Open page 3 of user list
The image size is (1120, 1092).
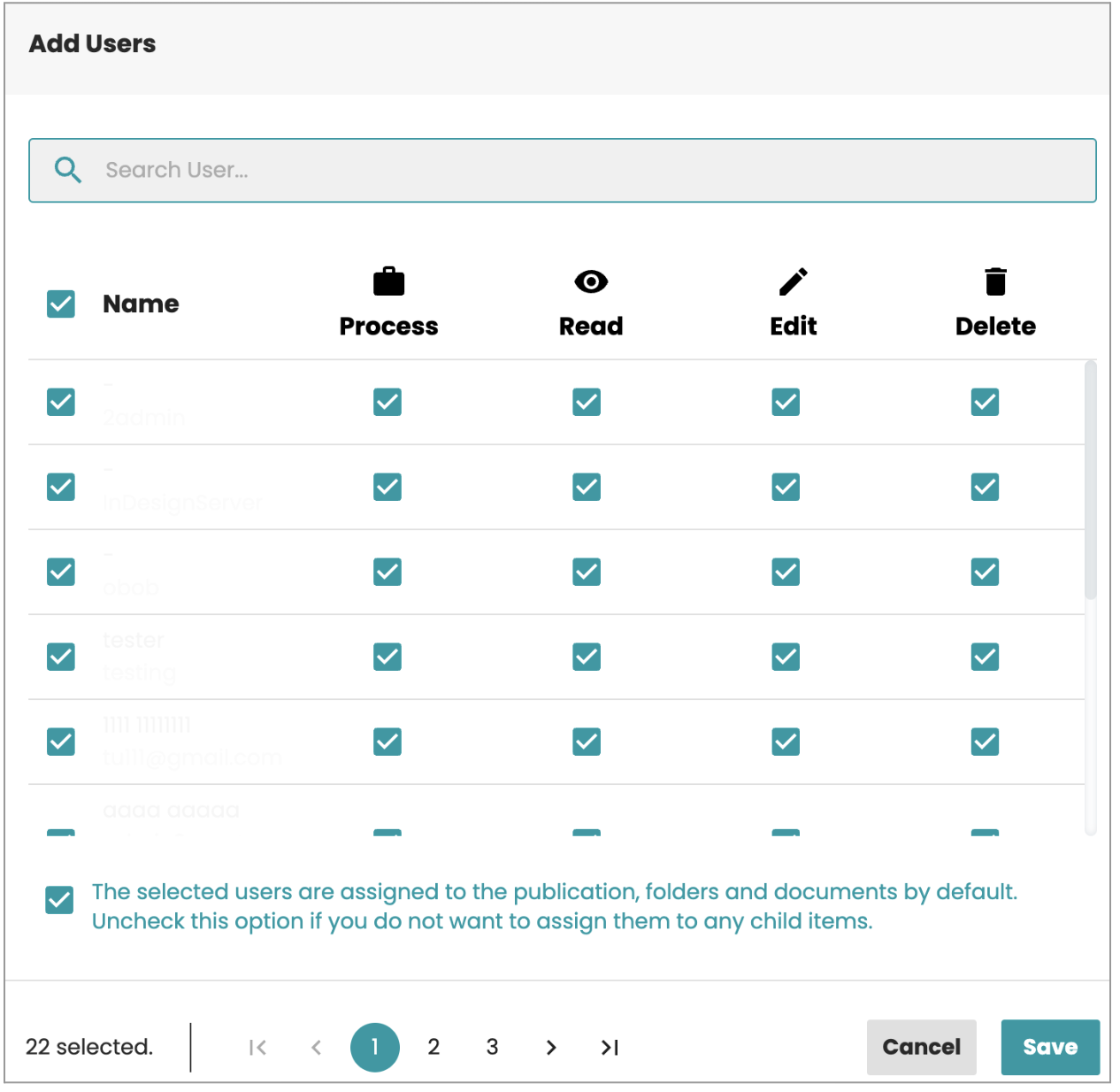pos(492,1048)
